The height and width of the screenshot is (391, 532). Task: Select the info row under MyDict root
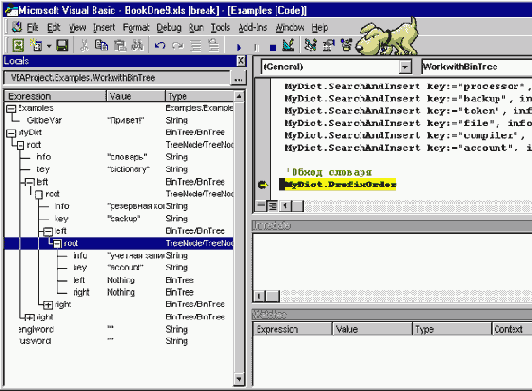pos(119,157)
